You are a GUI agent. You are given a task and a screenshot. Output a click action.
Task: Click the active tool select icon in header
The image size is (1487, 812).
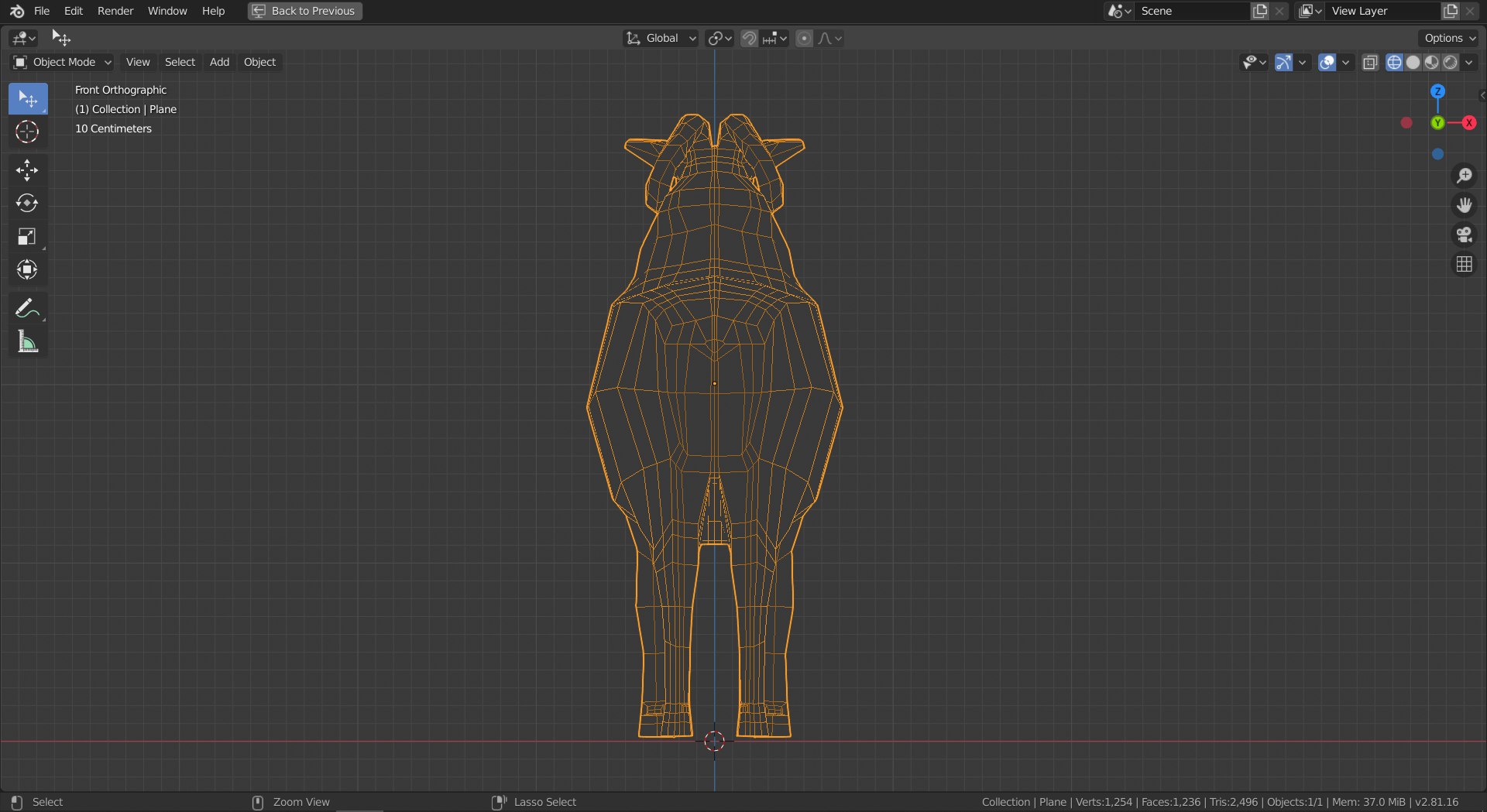[60, 38]
